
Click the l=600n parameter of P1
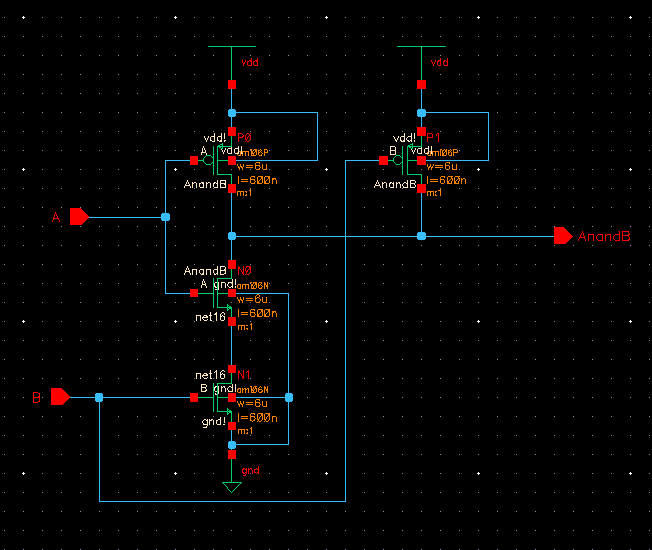pos(447,180)
